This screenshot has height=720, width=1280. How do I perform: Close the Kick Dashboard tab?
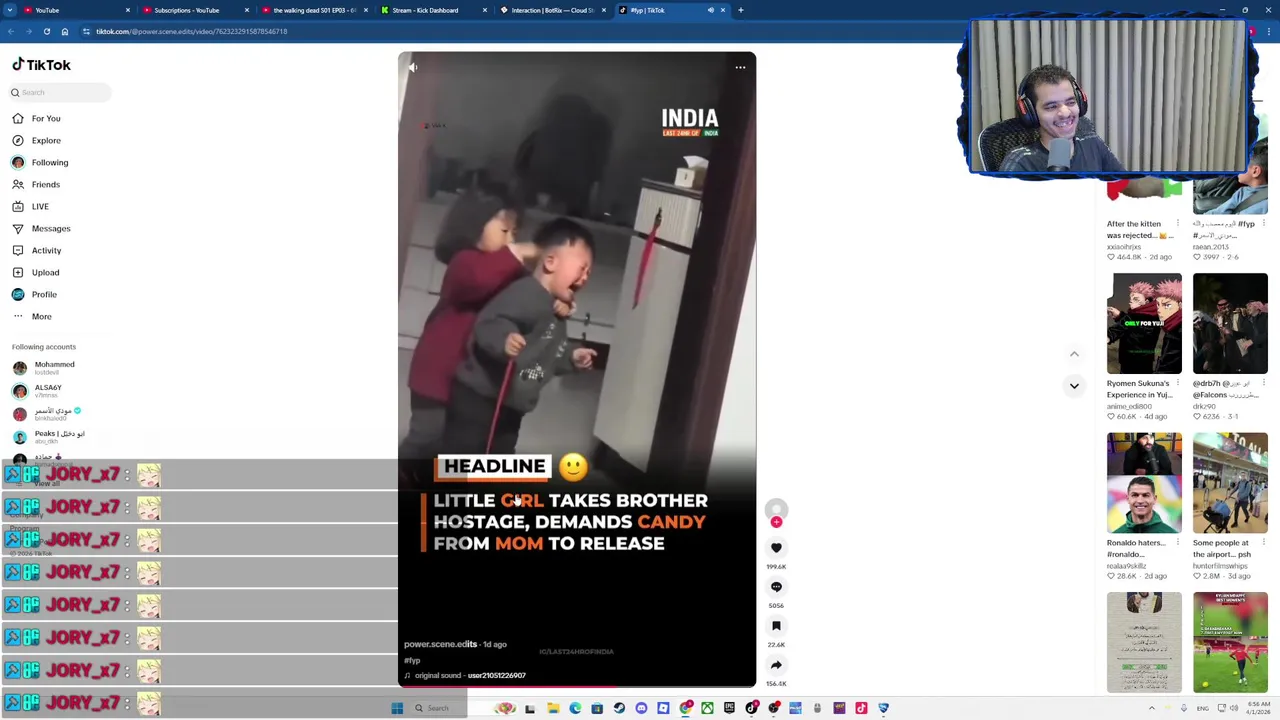(x=485, y=10)
